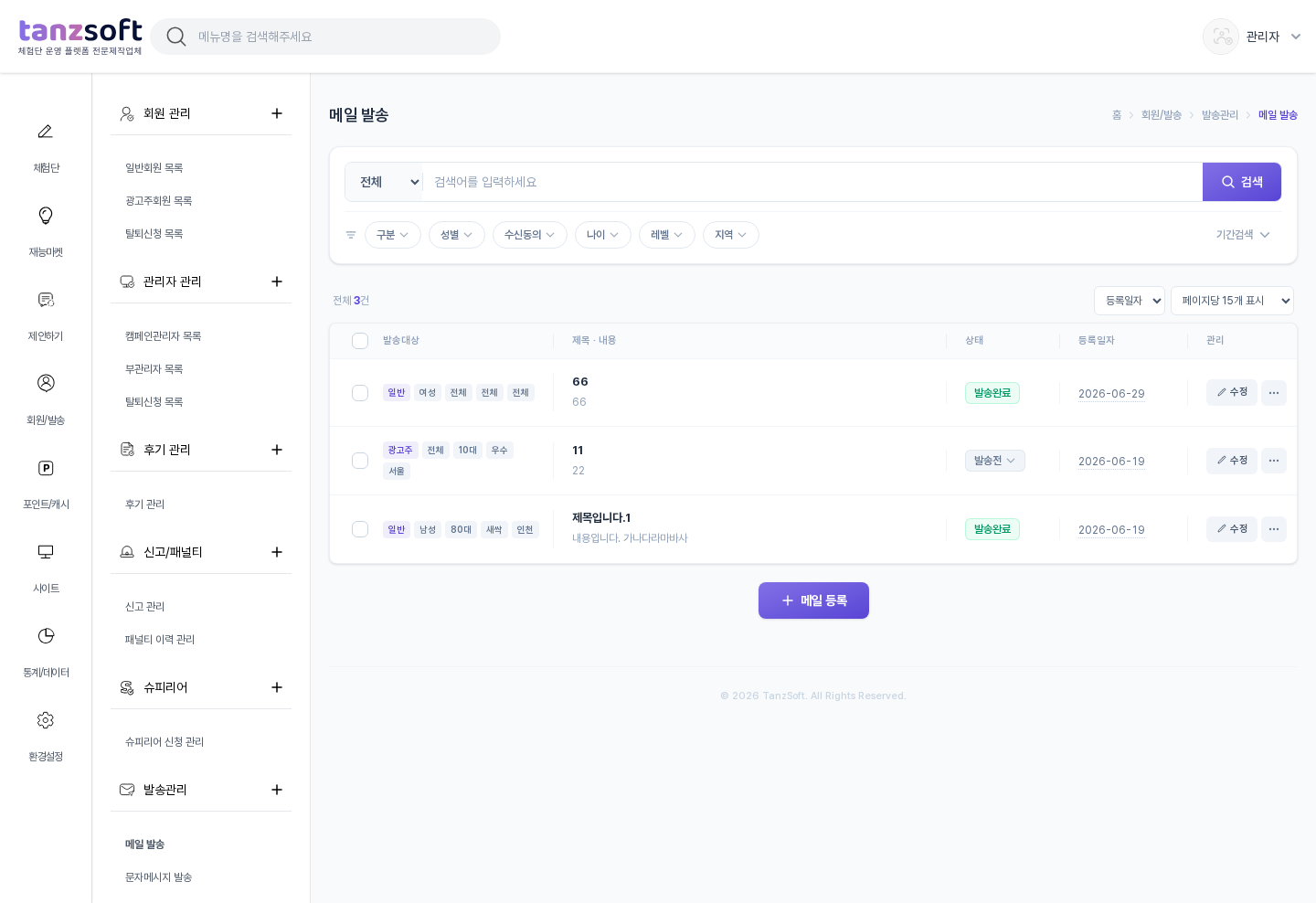Image resolution: width=1316 pixels, height=903 pixels.
Task: Expand 관리자 관리 with its plus icon
Action: pyautogui.click(x=277, y=282)
